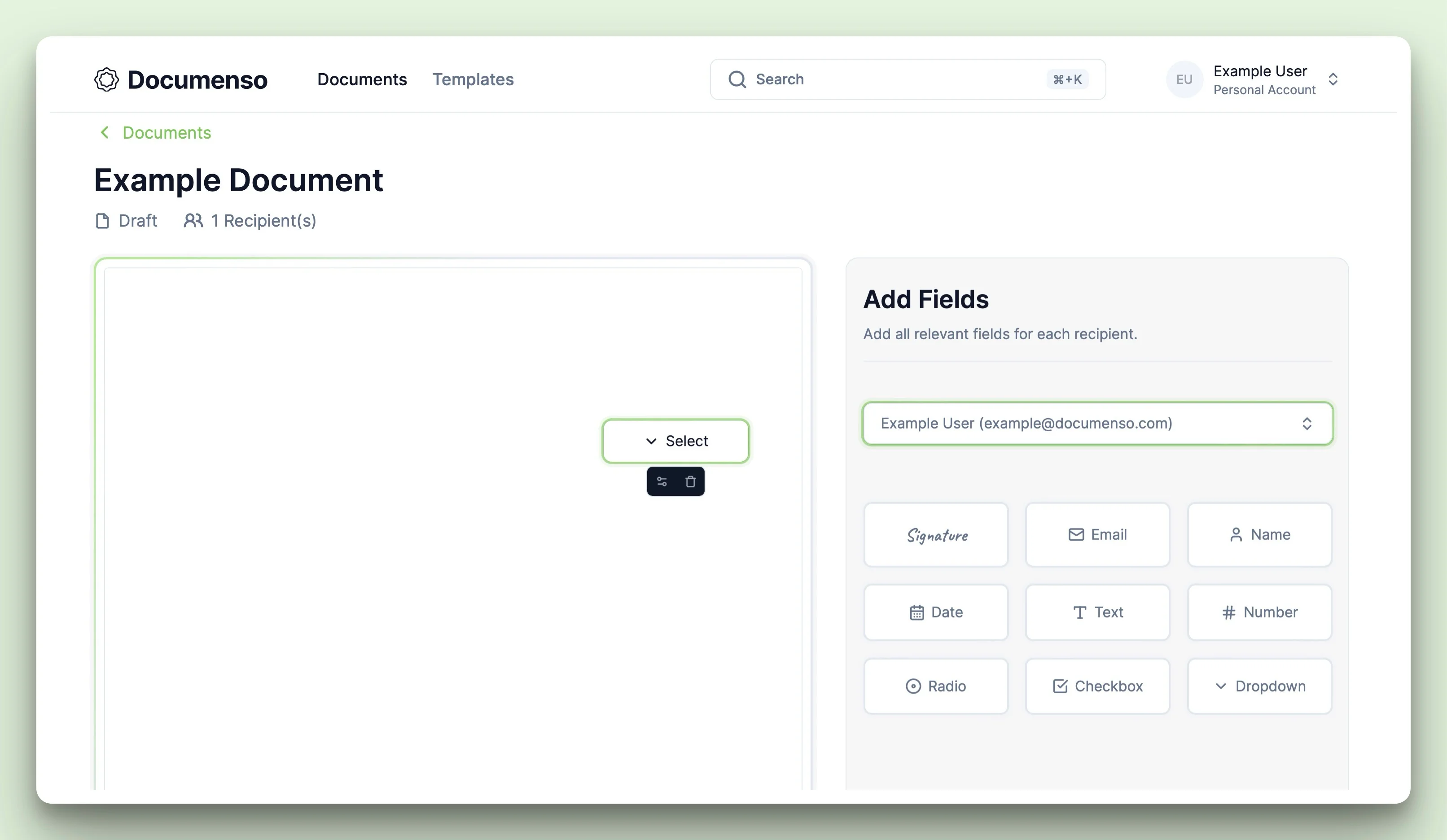Switch to the Templates tab
Image resolution: width=1447 pixels, height=840 pixels.
click(472, 79)
